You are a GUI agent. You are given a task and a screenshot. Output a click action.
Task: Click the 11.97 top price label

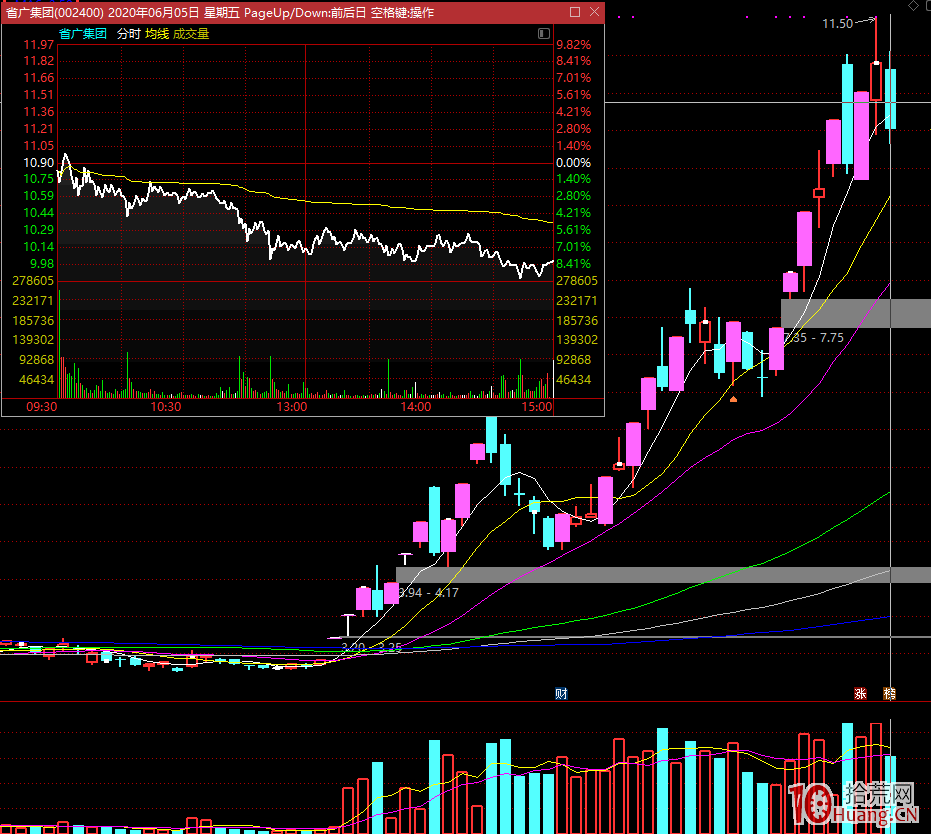(x=39, y=45)
